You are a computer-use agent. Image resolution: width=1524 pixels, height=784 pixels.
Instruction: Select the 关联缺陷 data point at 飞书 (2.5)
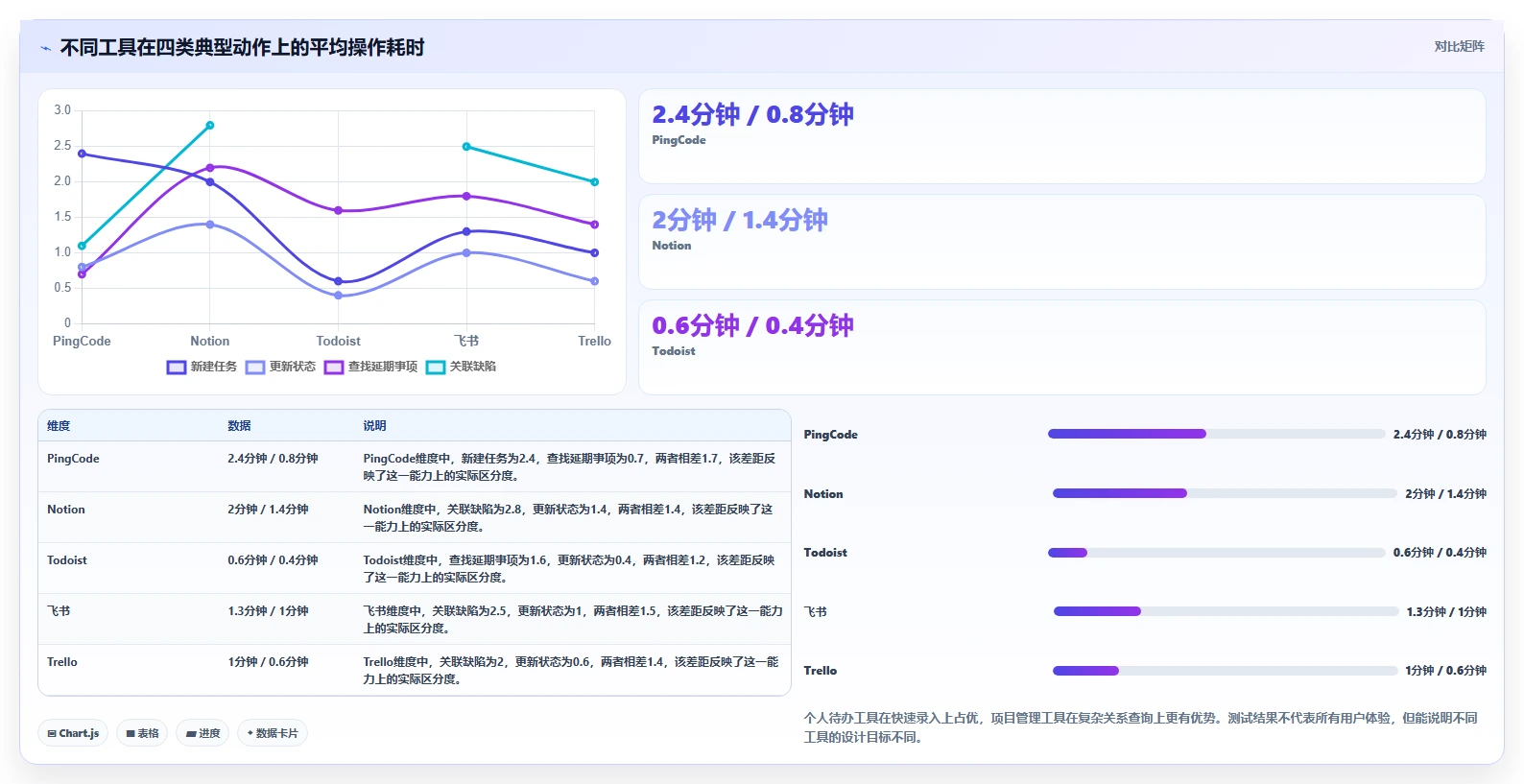pos(466,147)
